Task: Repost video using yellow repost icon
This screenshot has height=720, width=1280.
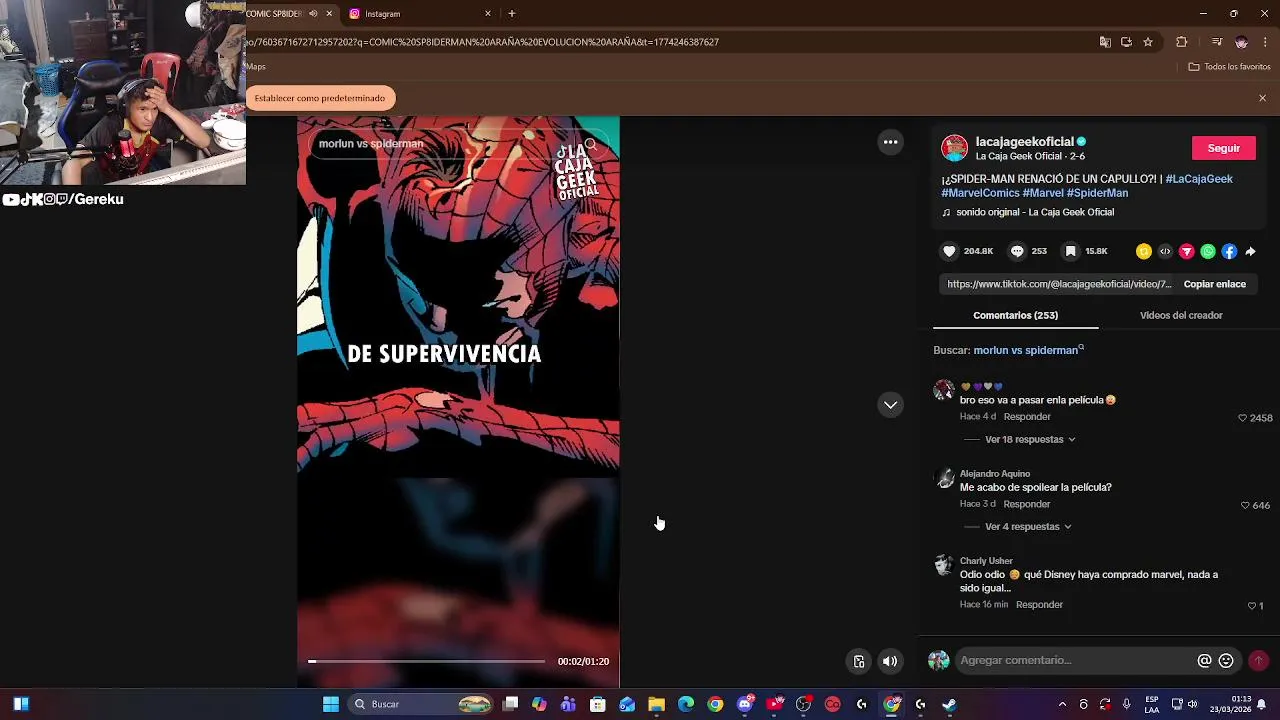Action: pyautogui.click(x=1144, y=252)
